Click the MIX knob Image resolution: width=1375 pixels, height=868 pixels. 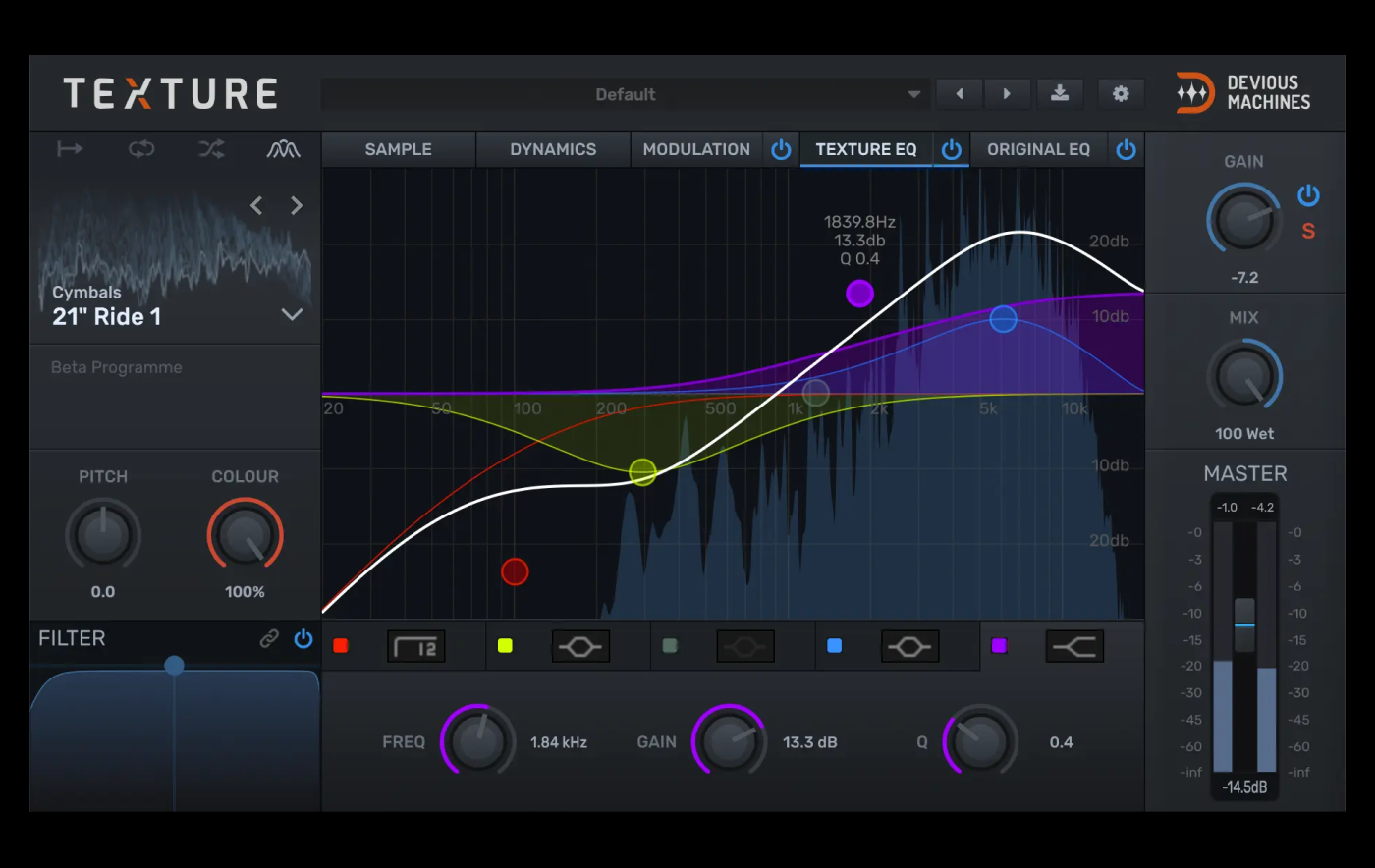[1244, 375]
